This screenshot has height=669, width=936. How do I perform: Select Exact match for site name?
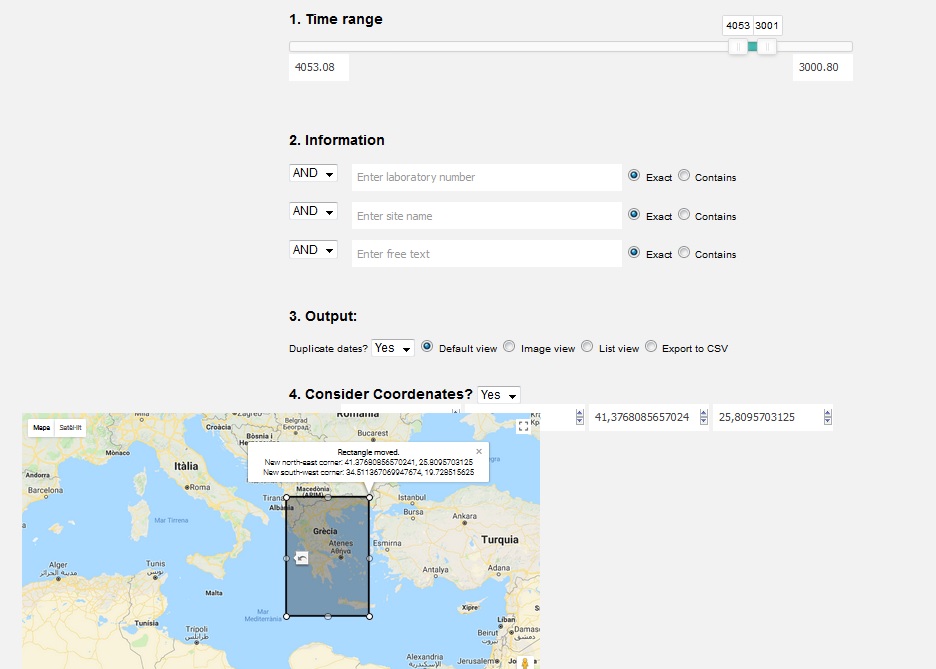(x=634, y=214)
